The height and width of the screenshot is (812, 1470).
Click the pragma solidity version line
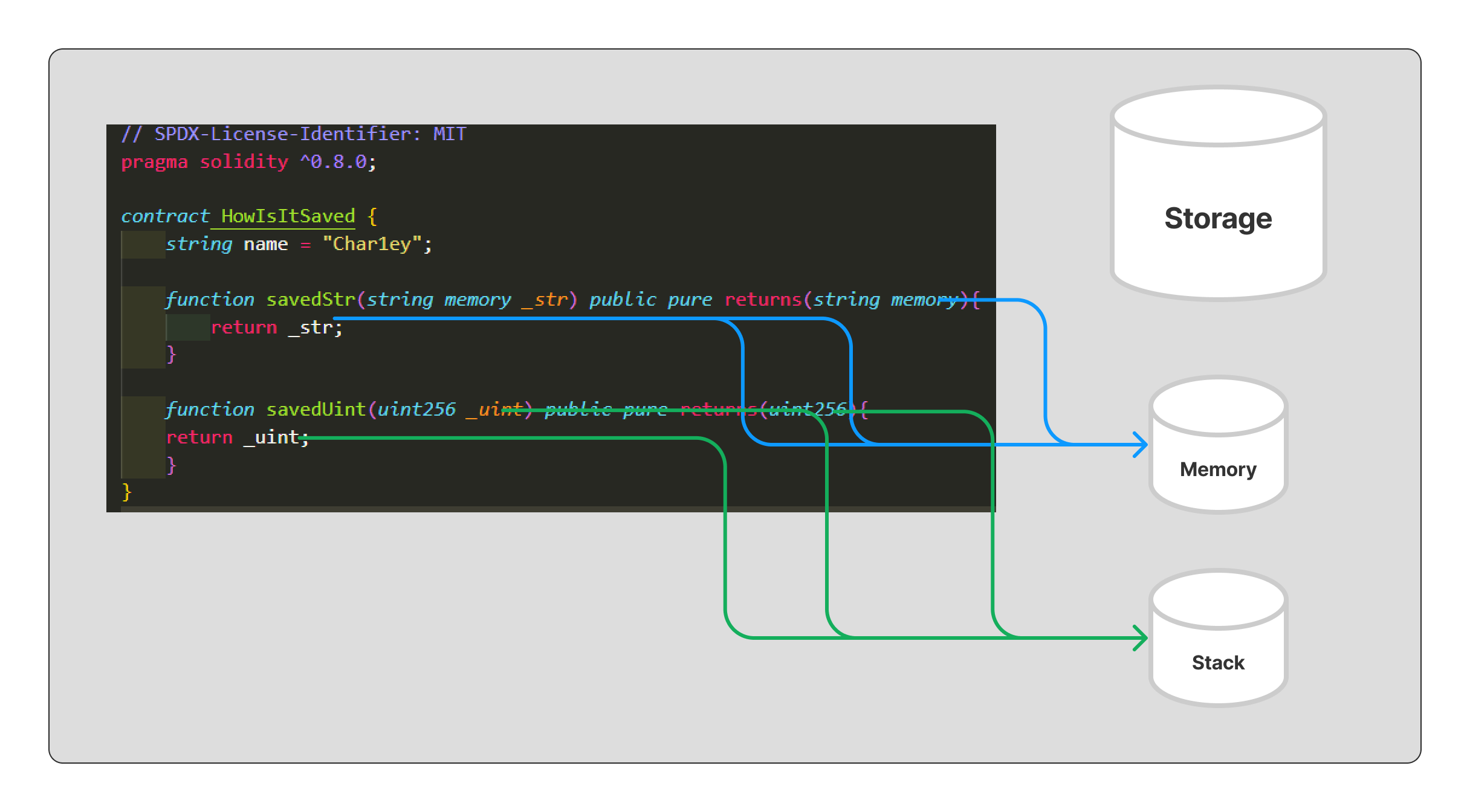pos(248,162)
